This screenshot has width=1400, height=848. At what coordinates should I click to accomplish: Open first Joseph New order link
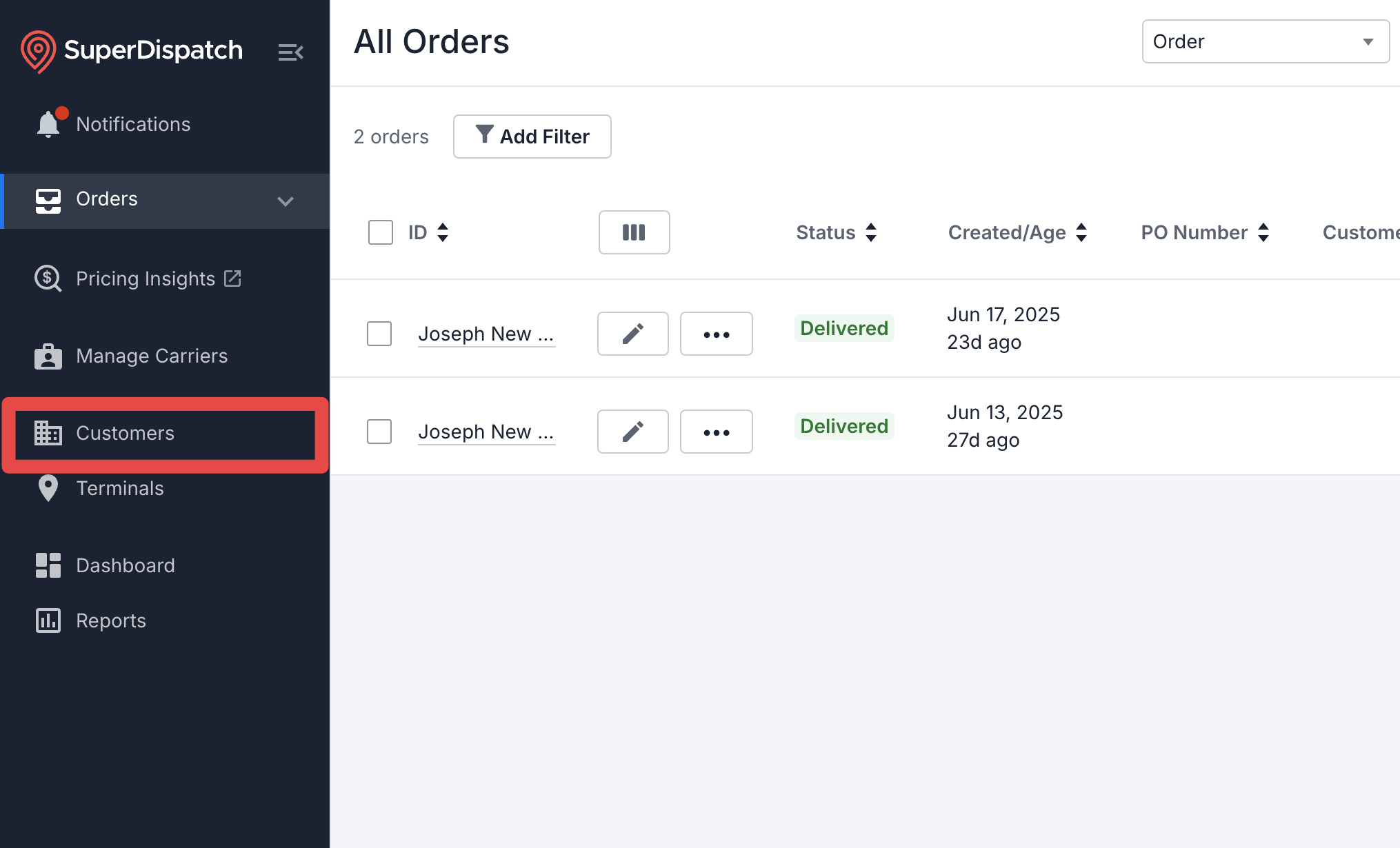486,334
